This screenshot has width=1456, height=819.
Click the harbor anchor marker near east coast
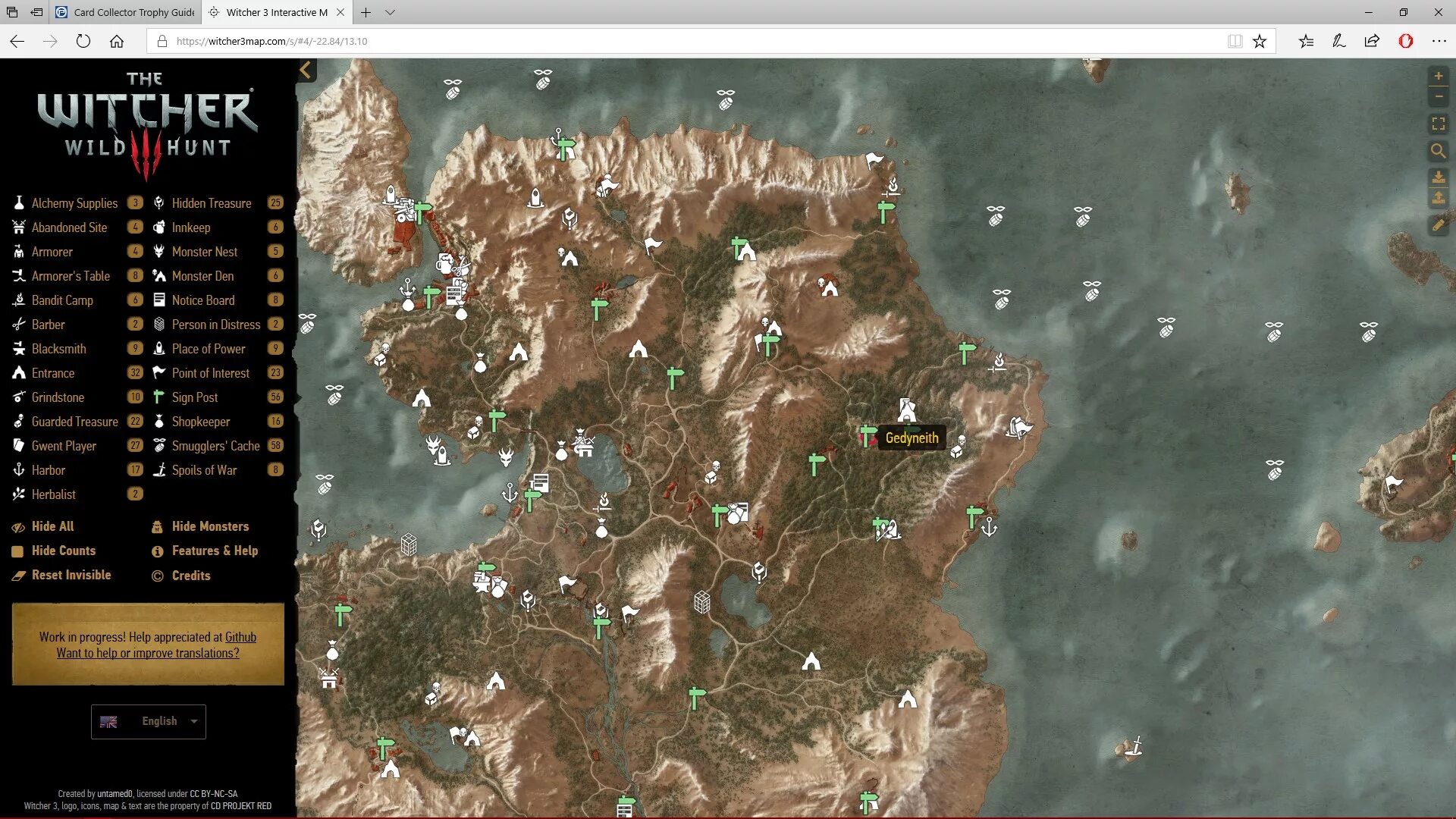point(989,526)
